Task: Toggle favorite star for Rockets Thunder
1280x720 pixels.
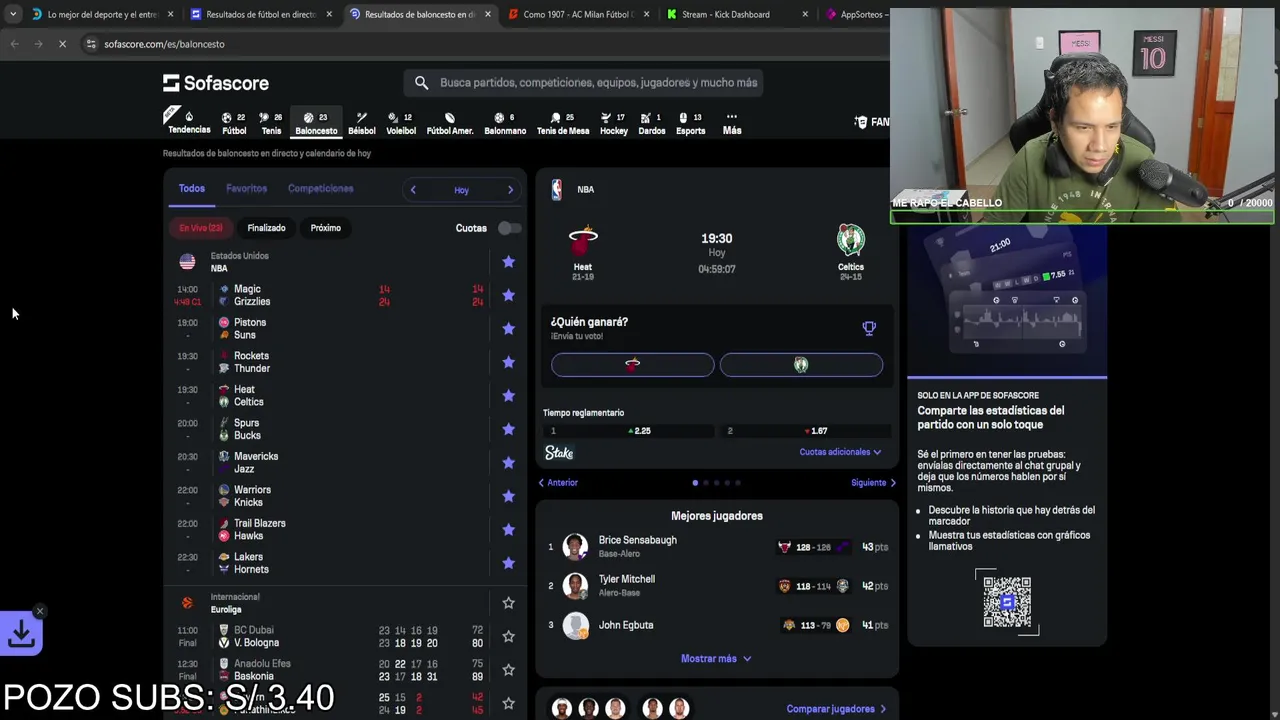Action: [x=508, y=362]
